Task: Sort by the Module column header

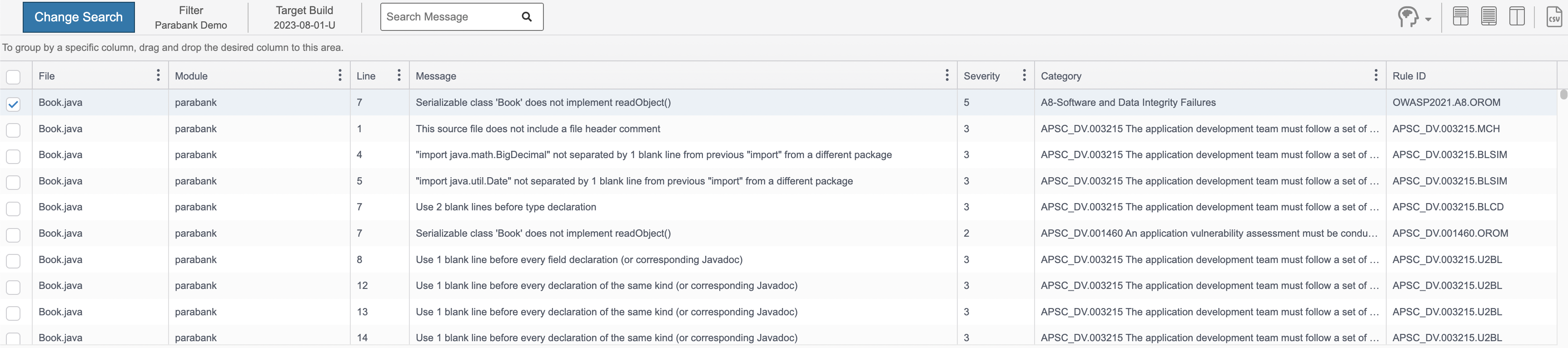Action: pyautogui.click(x=191, y=76)
